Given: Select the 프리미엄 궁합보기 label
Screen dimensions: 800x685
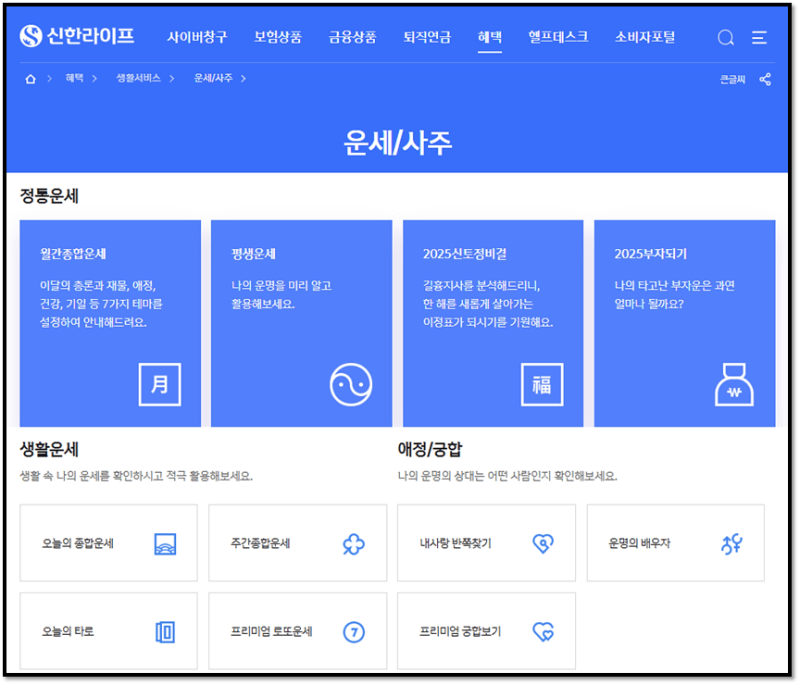Looking at the screenshot, I should pos(460,632).
